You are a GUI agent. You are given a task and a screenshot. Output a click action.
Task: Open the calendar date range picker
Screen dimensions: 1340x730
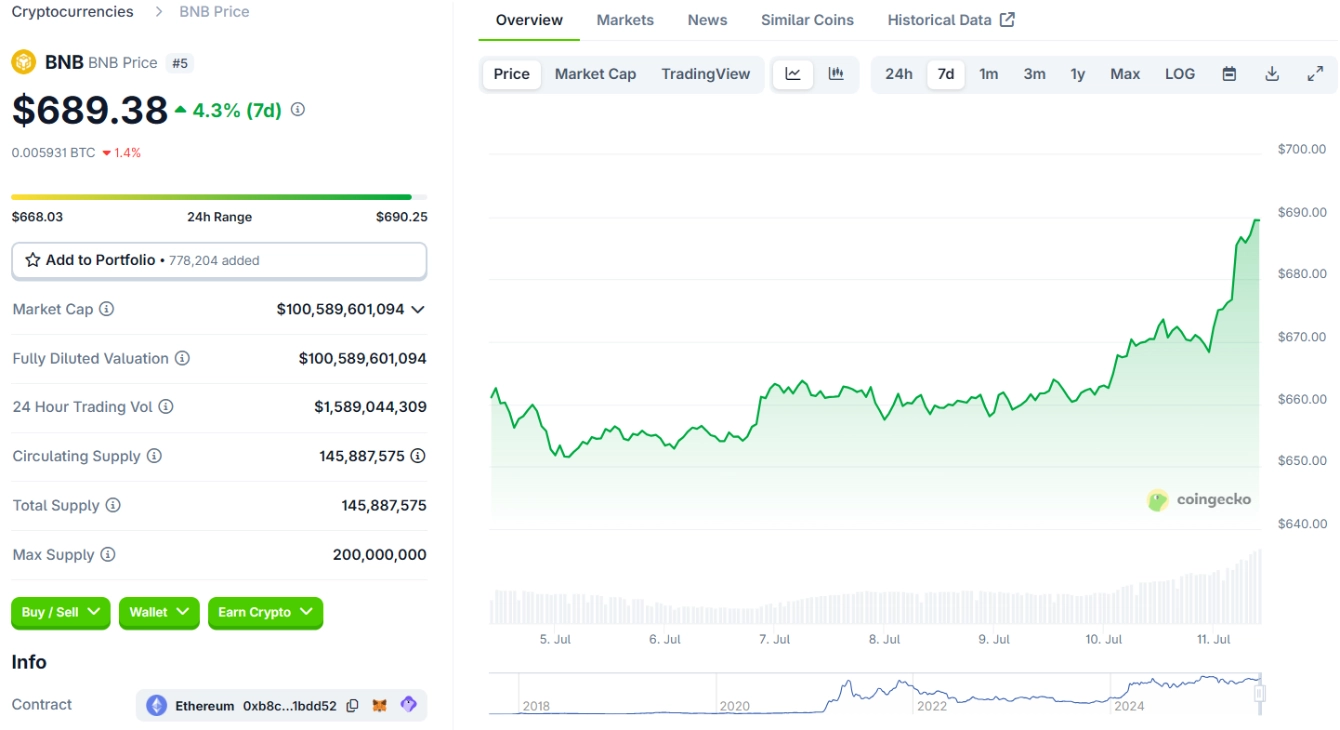click(x=1229, y=74)
